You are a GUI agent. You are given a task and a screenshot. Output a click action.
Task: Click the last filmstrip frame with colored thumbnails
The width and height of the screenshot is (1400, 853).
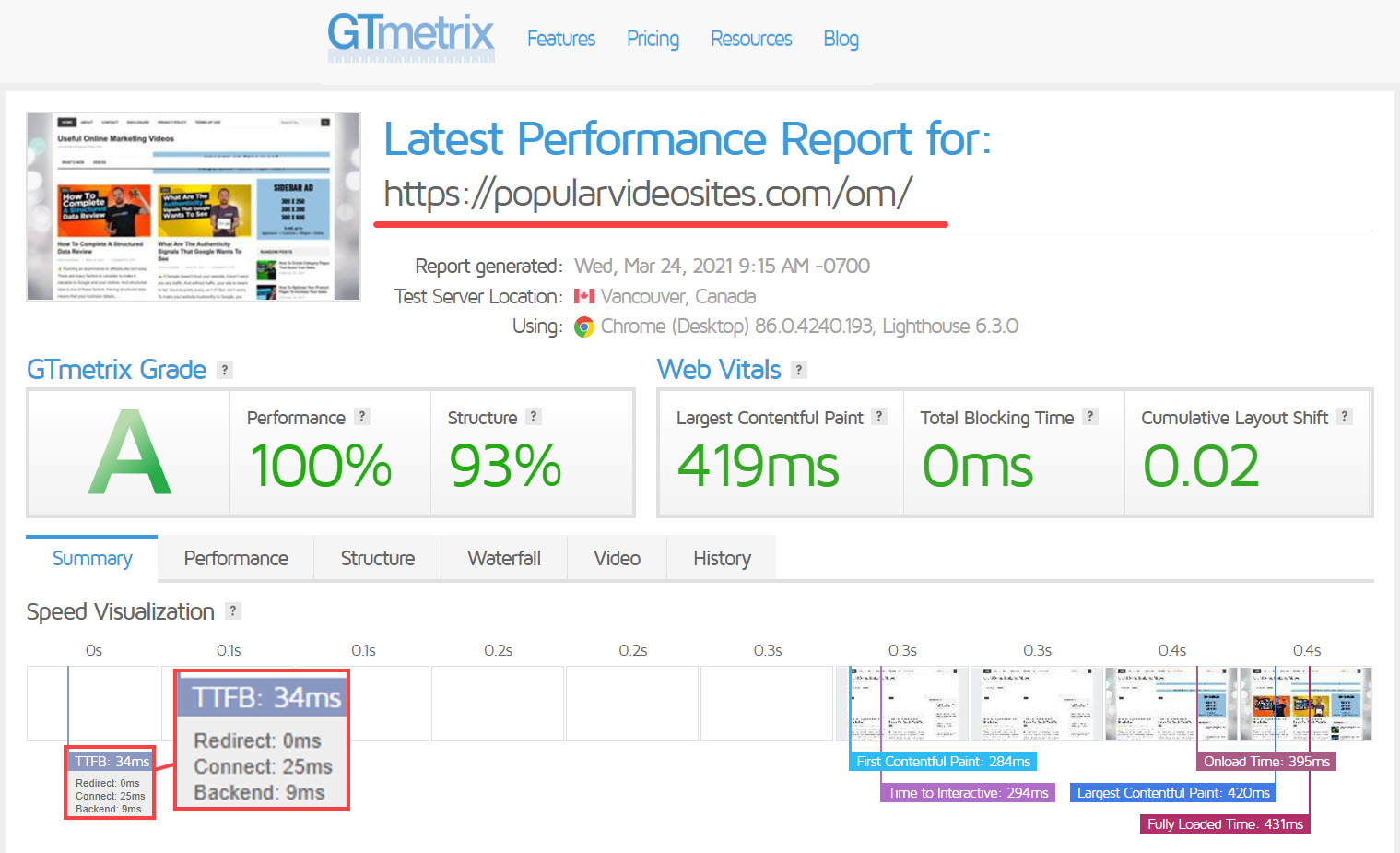point(1306,704)
